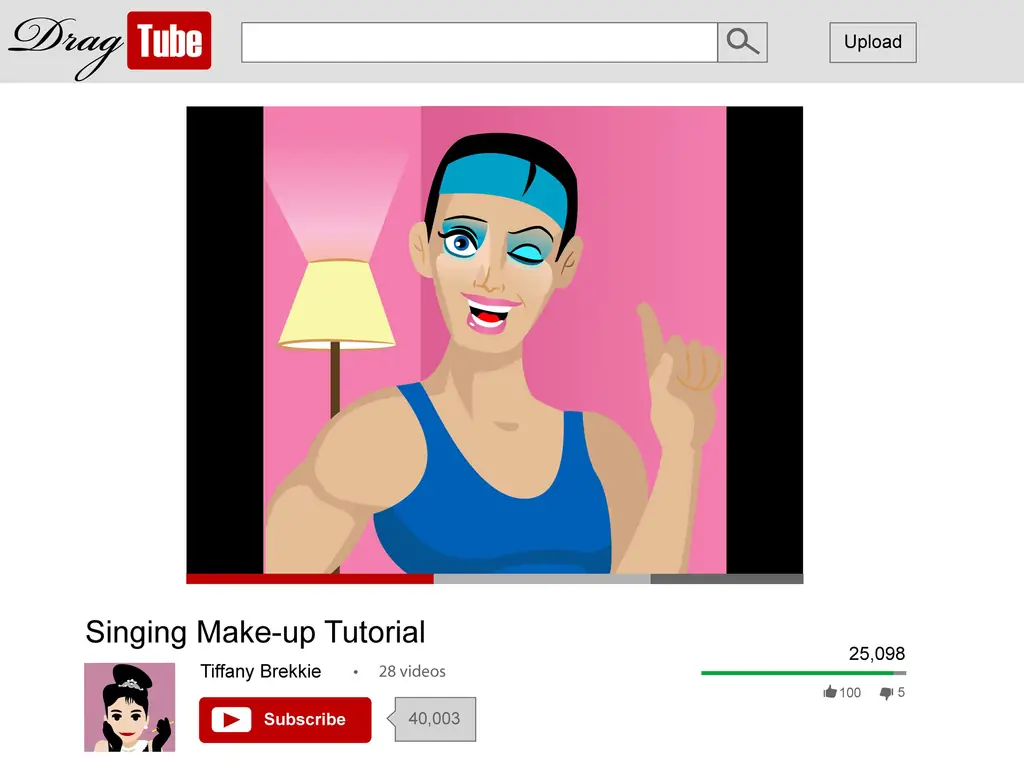Click inside the search input field

(x=479, y=42)
